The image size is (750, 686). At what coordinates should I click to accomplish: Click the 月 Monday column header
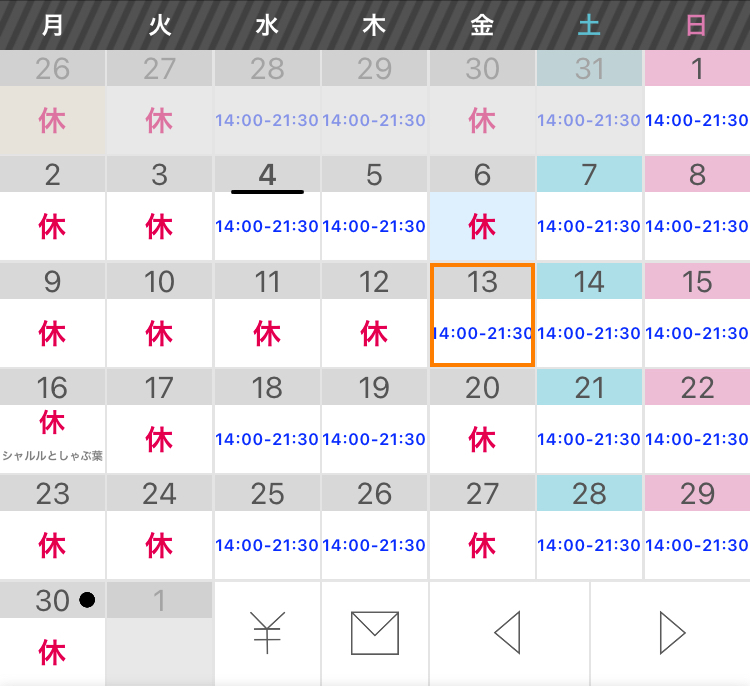[x=52, y=25]
